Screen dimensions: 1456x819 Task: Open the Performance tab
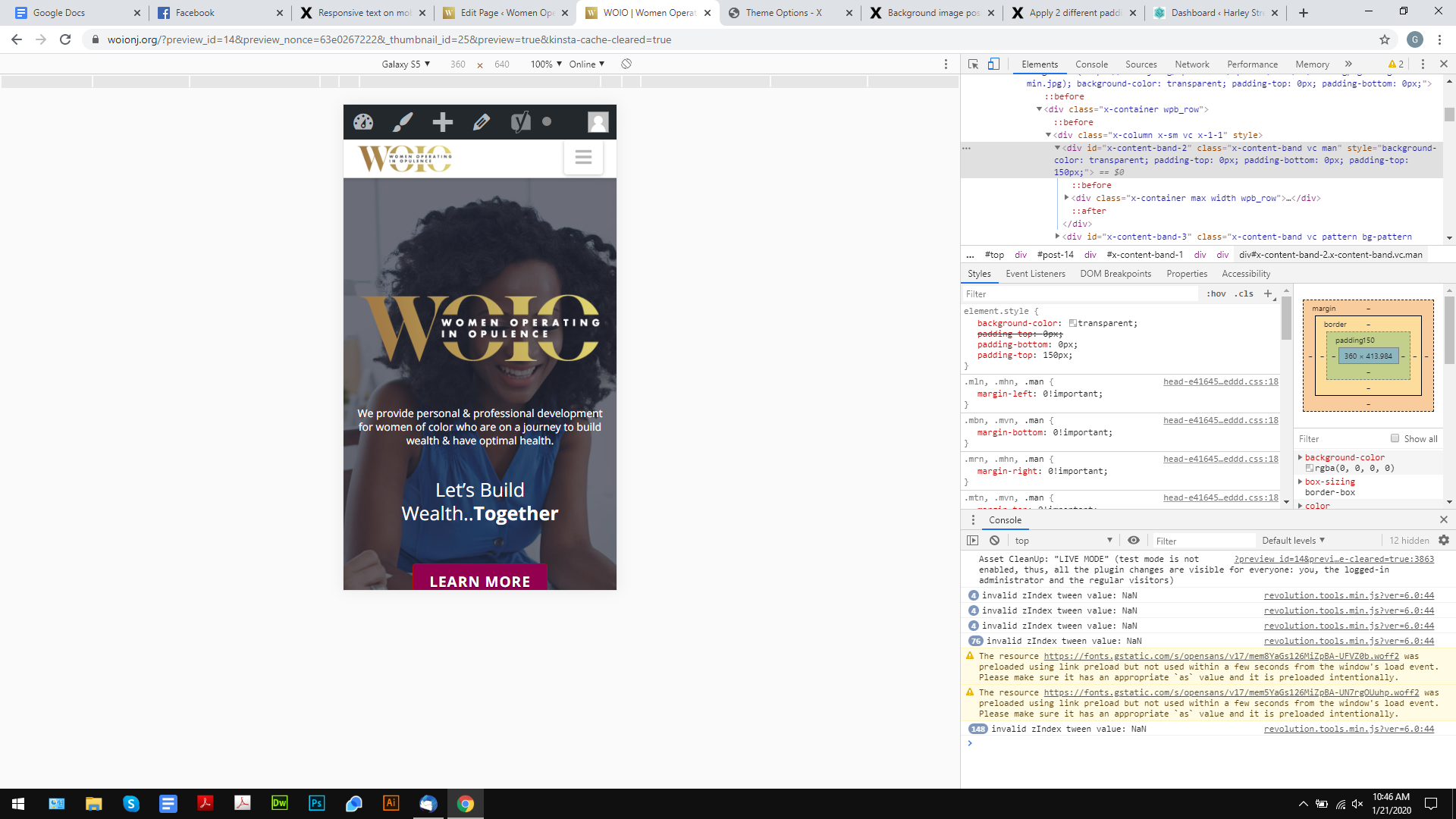1252,64
